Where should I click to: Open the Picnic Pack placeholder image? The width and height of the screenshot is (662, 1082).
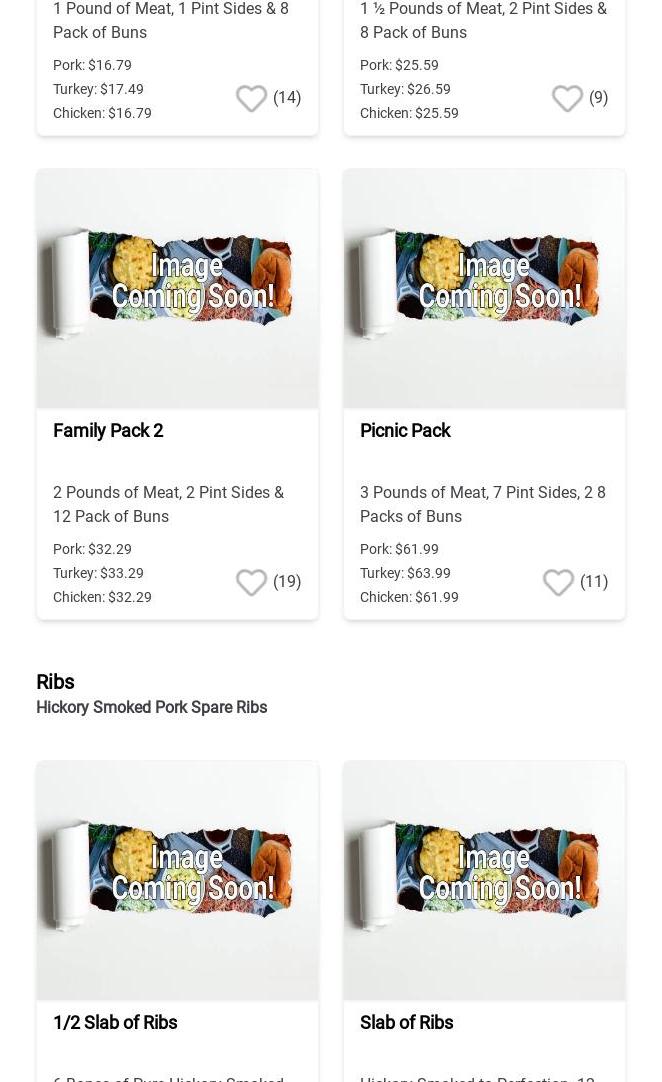pyautogui.click(x=484, y=288)
